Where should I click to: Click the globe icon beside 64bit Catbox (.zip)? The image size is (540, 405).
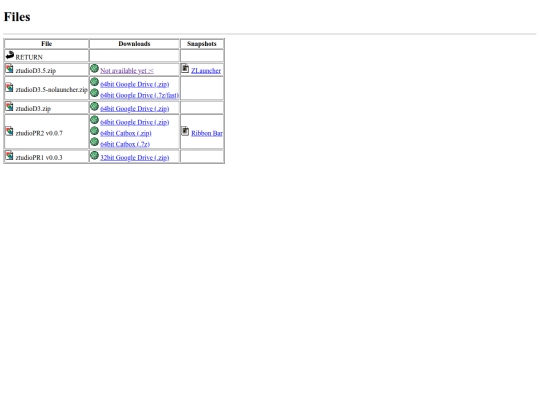tap(94, 131)
